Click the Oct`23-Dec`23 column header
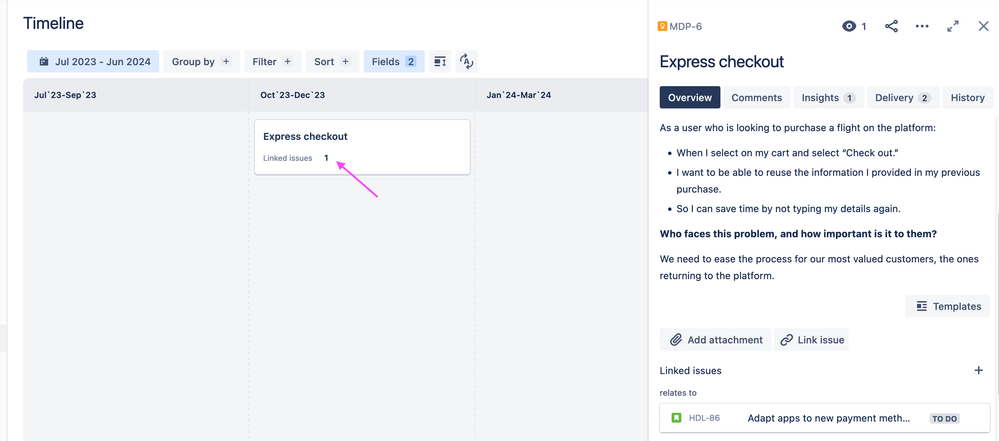This screenshot has width=999, height=441. click(292, 95)
